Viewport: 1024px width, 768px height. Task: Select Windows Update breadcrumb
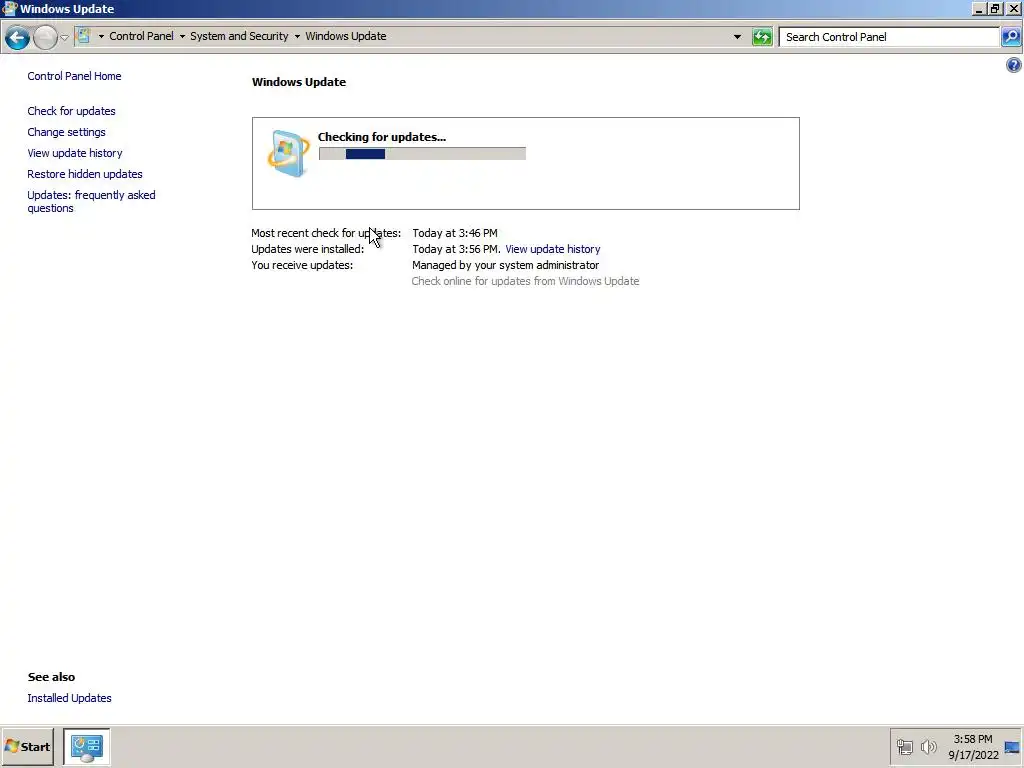pyautogui.click(x=345, y=37)
